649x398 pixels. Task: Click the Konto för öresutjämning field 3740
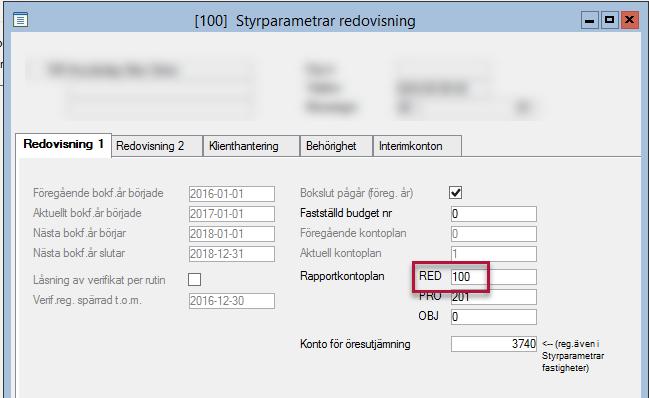494,344
